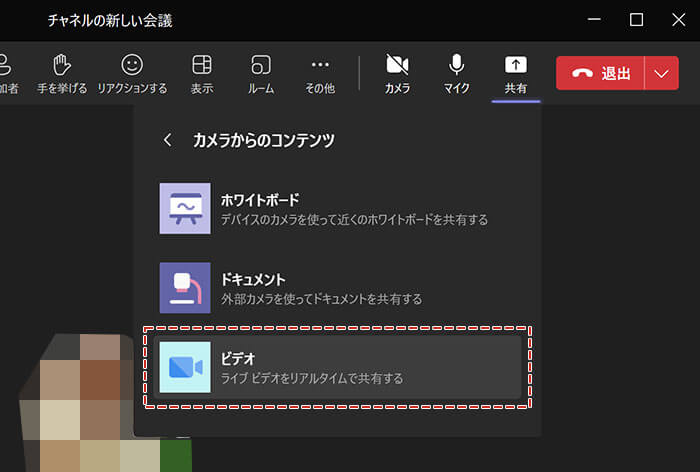Viewport: 700px width, 472px height.
Task: Select the Whiteboard icon tile
Action: tap(185, 208)
